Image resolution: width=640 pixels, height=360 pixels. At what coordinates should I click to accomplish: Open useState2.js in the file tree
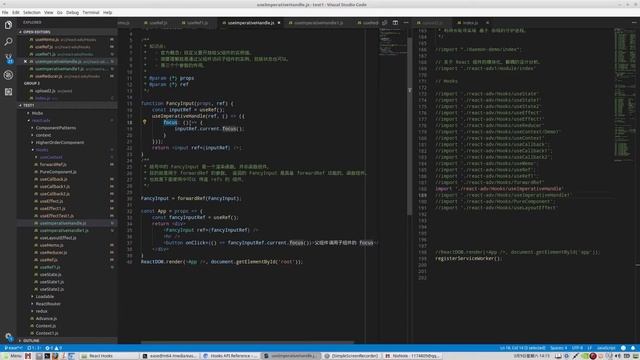tap(52, 289)
